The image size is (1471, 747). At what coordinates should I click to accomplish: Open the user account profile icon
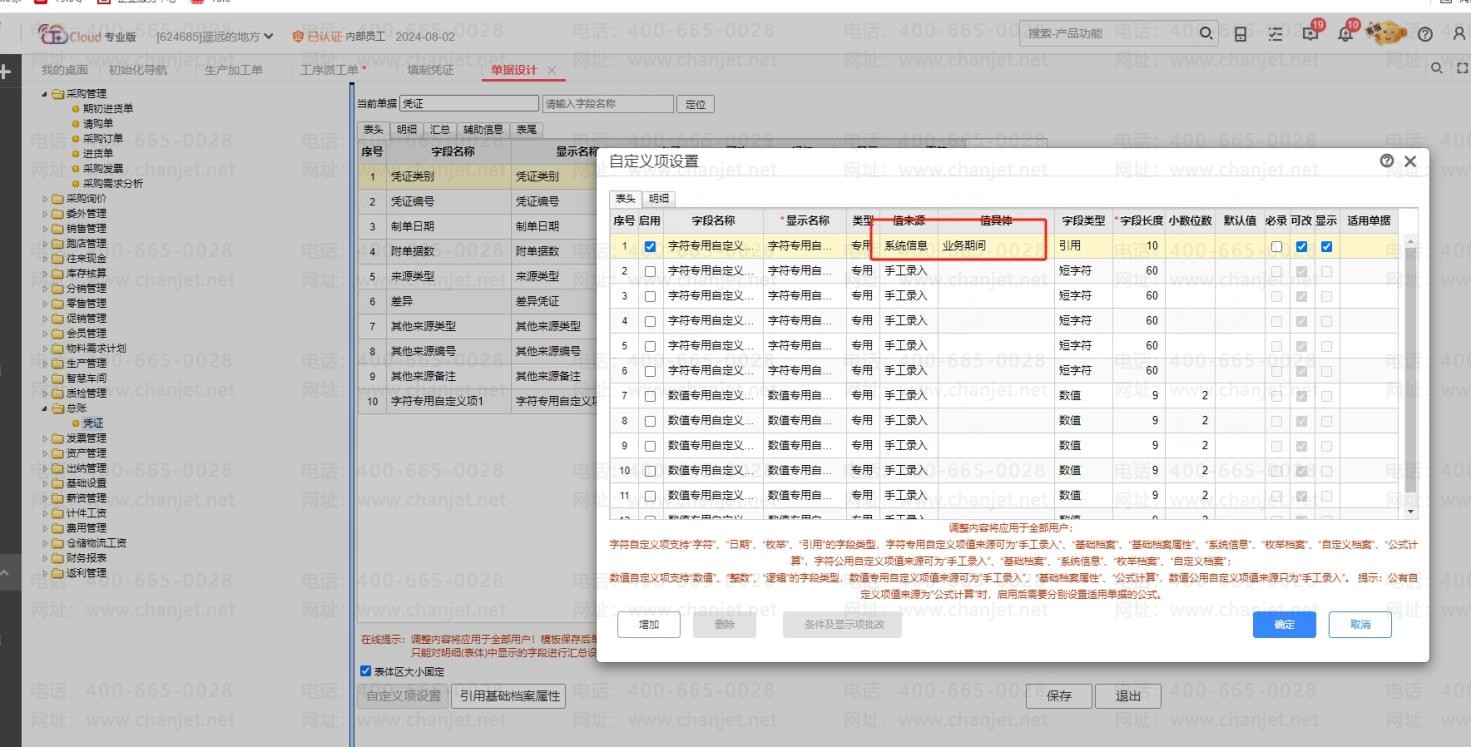(x=1459, y=35)
